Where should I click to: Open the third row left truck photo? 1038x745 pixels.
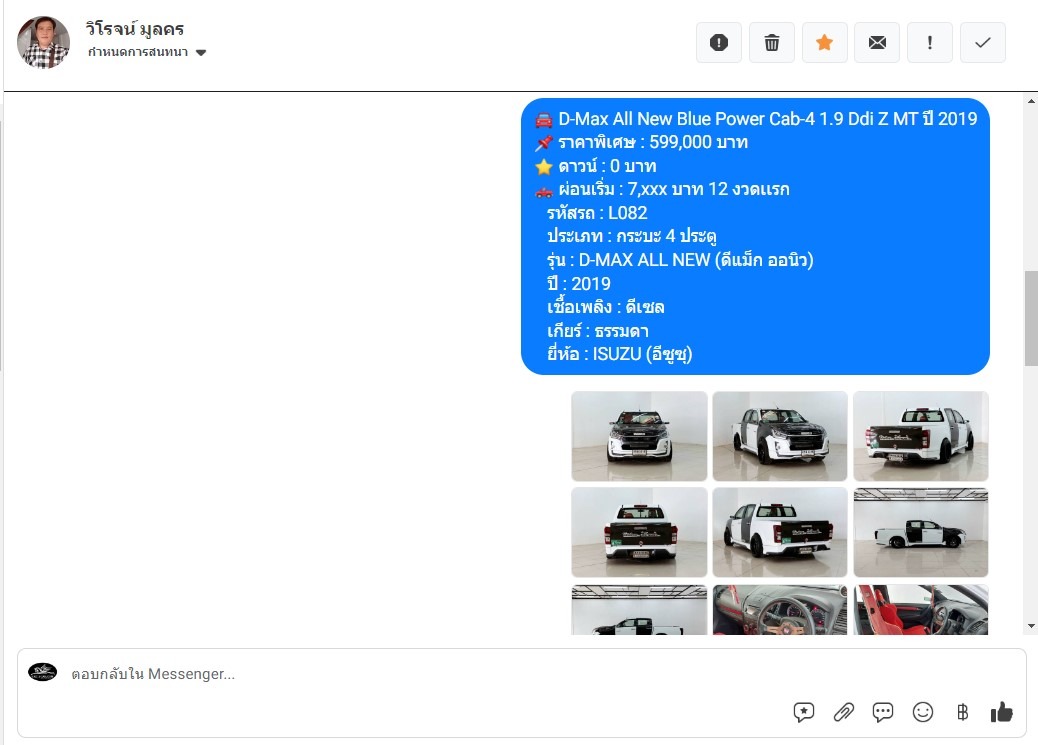coord(639,610)
